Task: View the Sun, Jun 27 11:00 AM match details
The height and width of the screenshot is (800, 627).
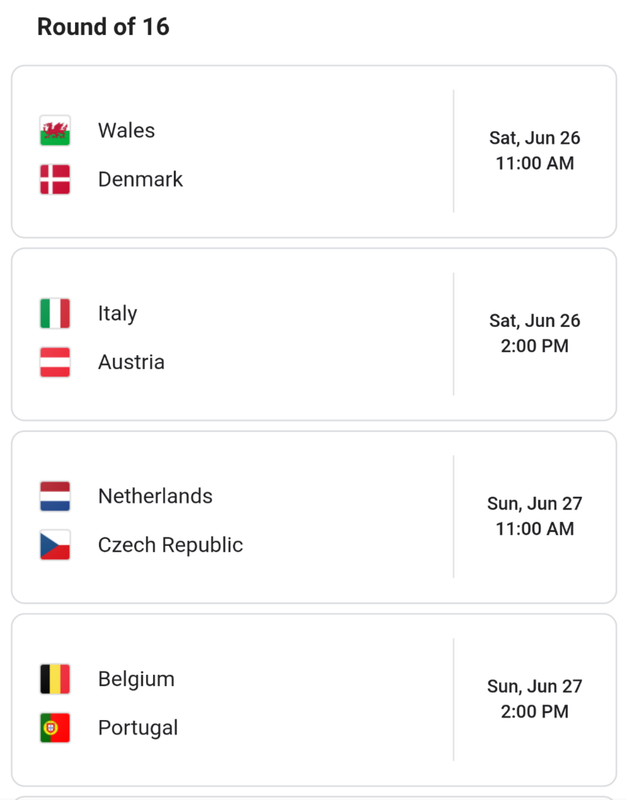Action: [x=535, y=516]
